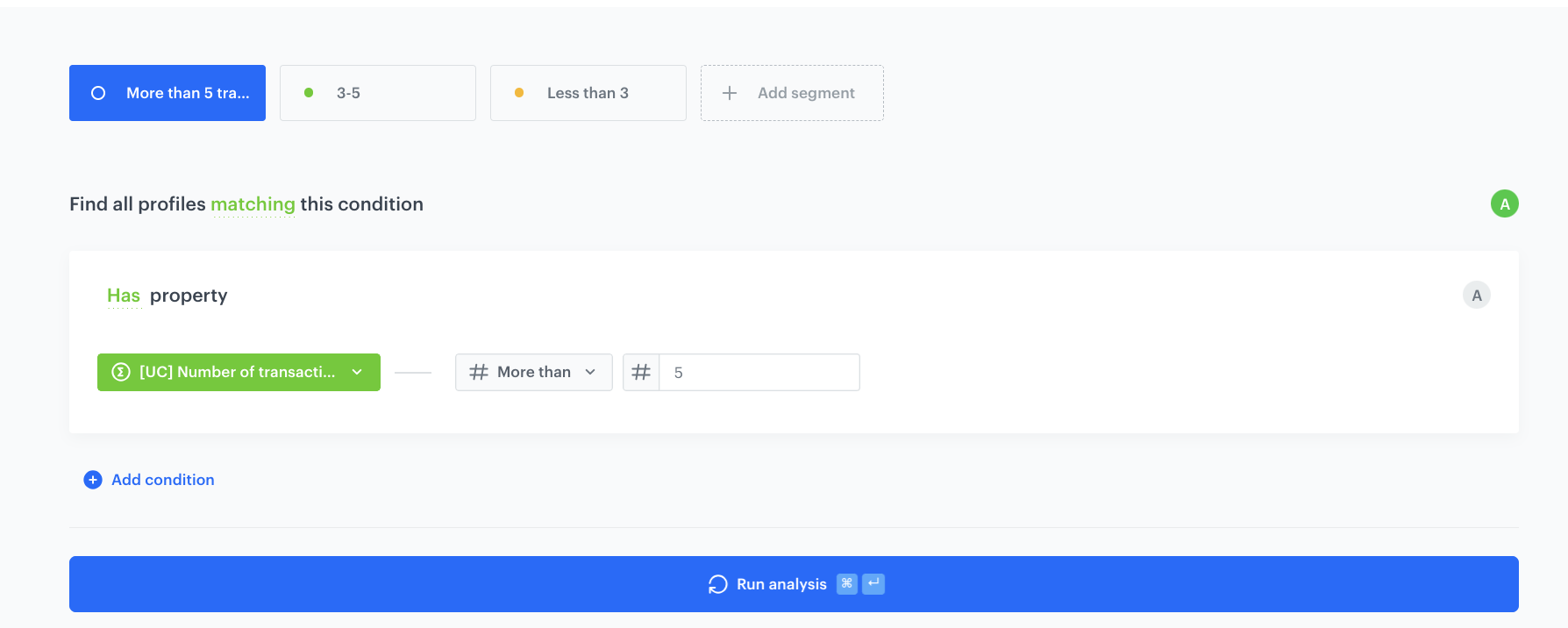Select the Less than 3 segment tab

point(588,93)
